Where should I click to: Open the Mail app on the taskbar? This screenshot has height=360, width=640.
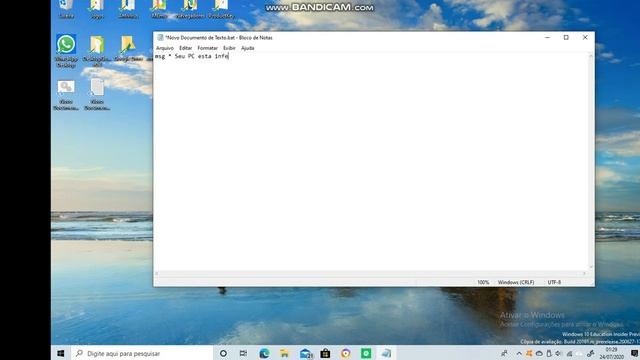(306, 353)
